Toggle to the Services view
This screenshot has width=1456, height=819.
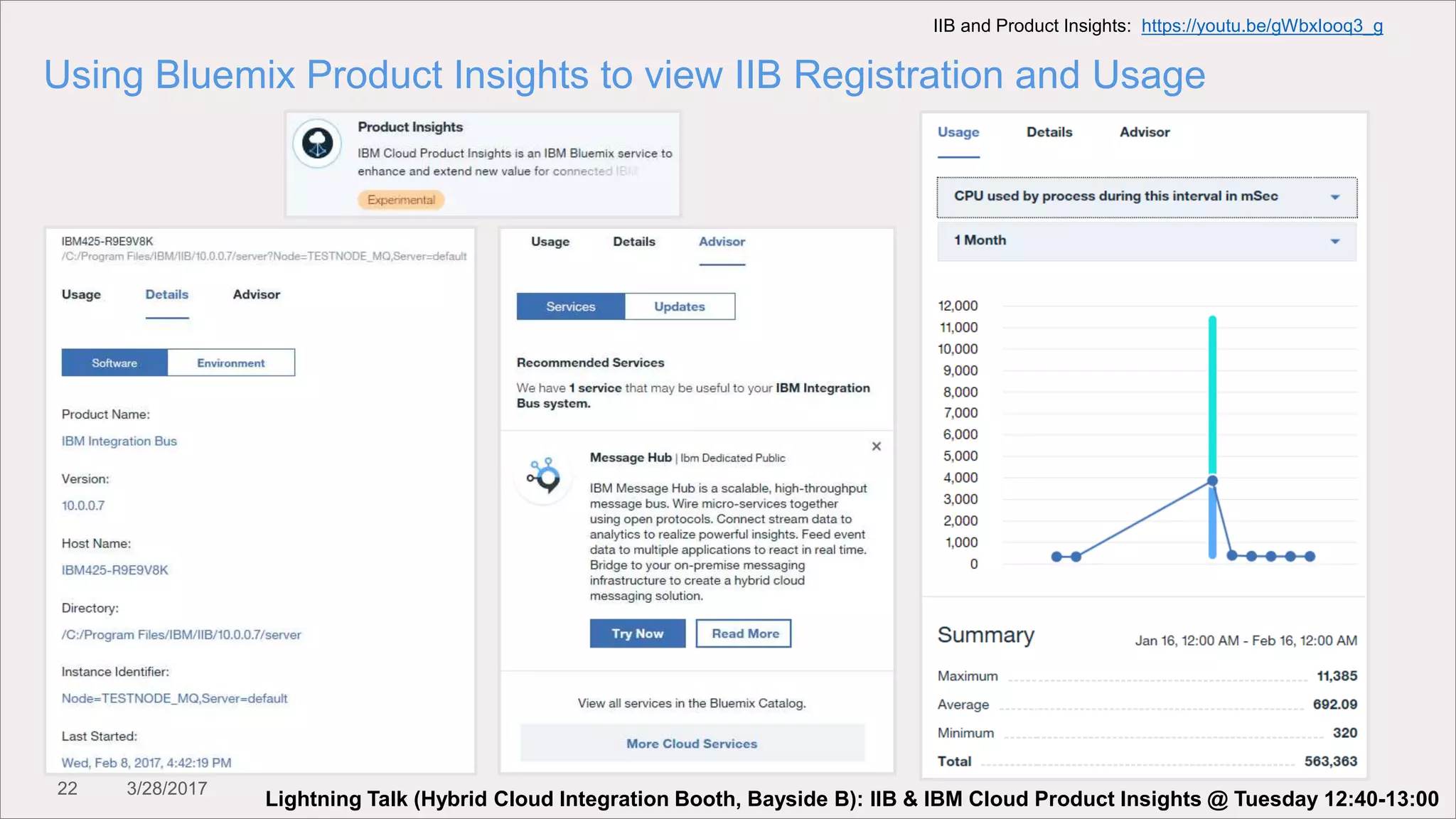[x=571, y=306]
